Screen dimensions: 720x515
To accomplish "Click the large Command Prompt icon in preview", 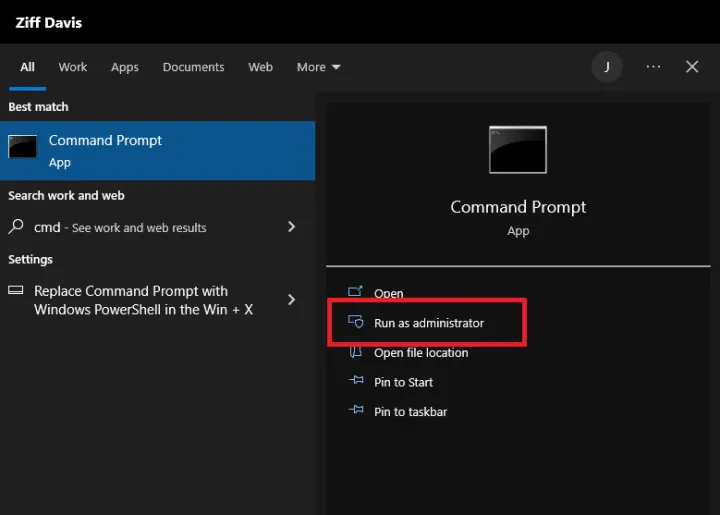I will pyautogui.click(x=517, y=150).
